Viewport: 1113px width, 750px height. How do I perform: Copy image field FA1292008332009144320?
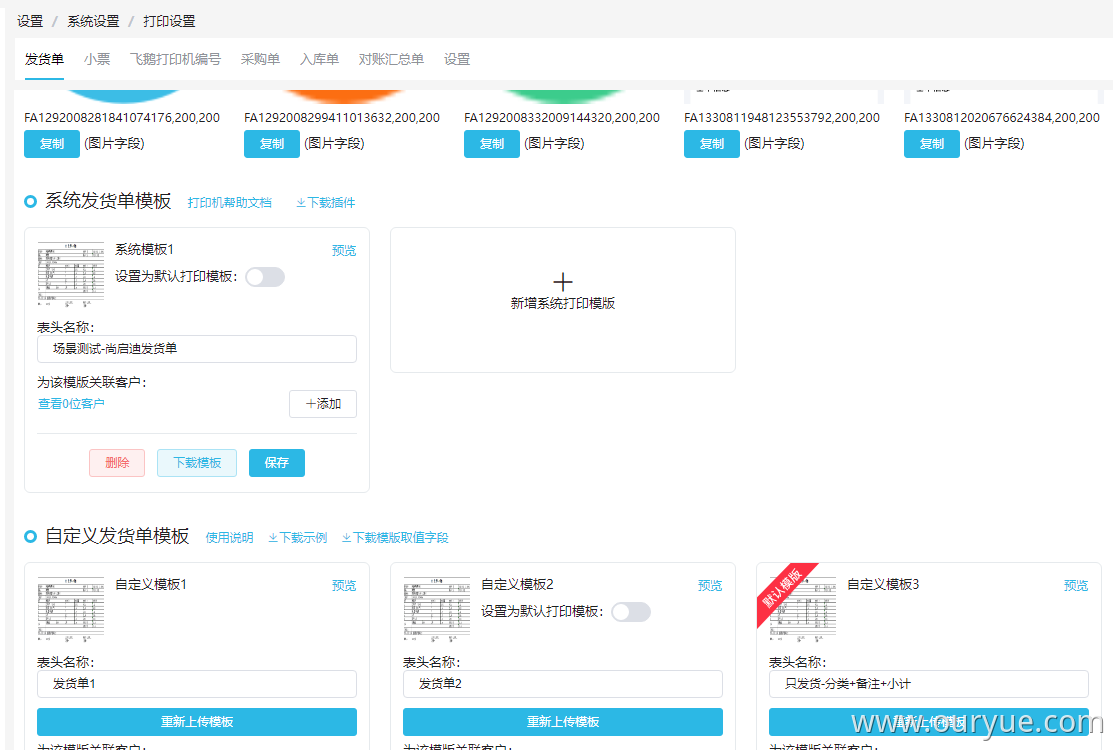point(492,144)
